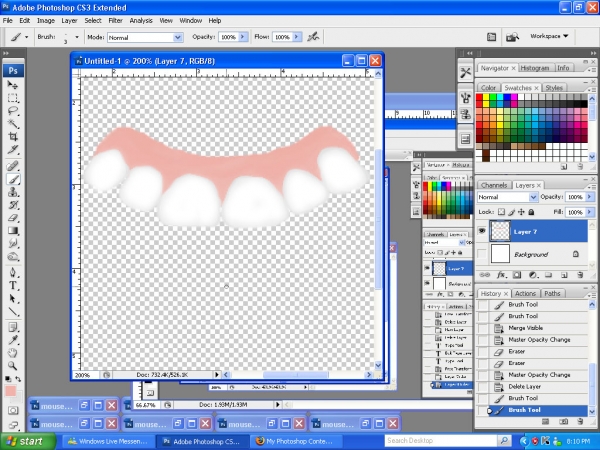Open the tool preset picker arrow

point(26,37)
